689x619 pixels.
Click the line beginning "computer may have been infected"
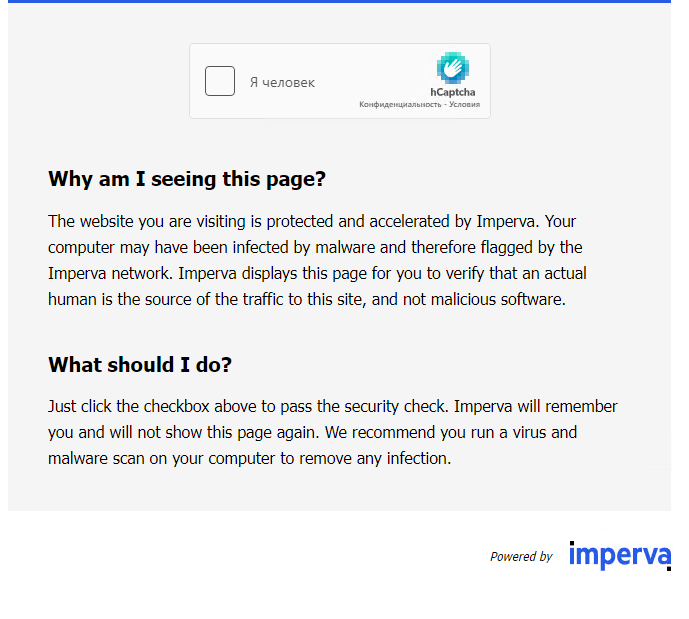[315, 247]
